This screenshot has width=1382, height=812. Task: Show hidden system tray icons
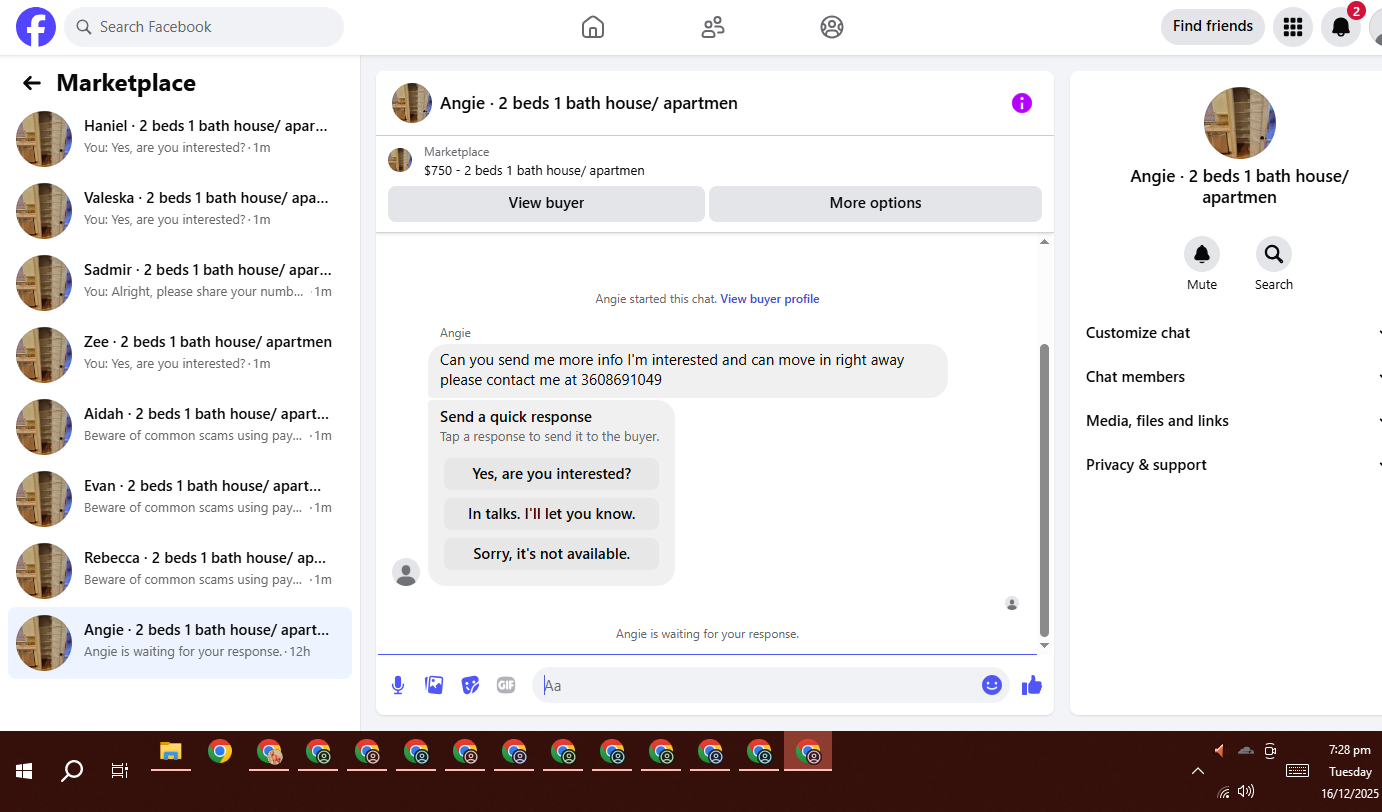1197,771
